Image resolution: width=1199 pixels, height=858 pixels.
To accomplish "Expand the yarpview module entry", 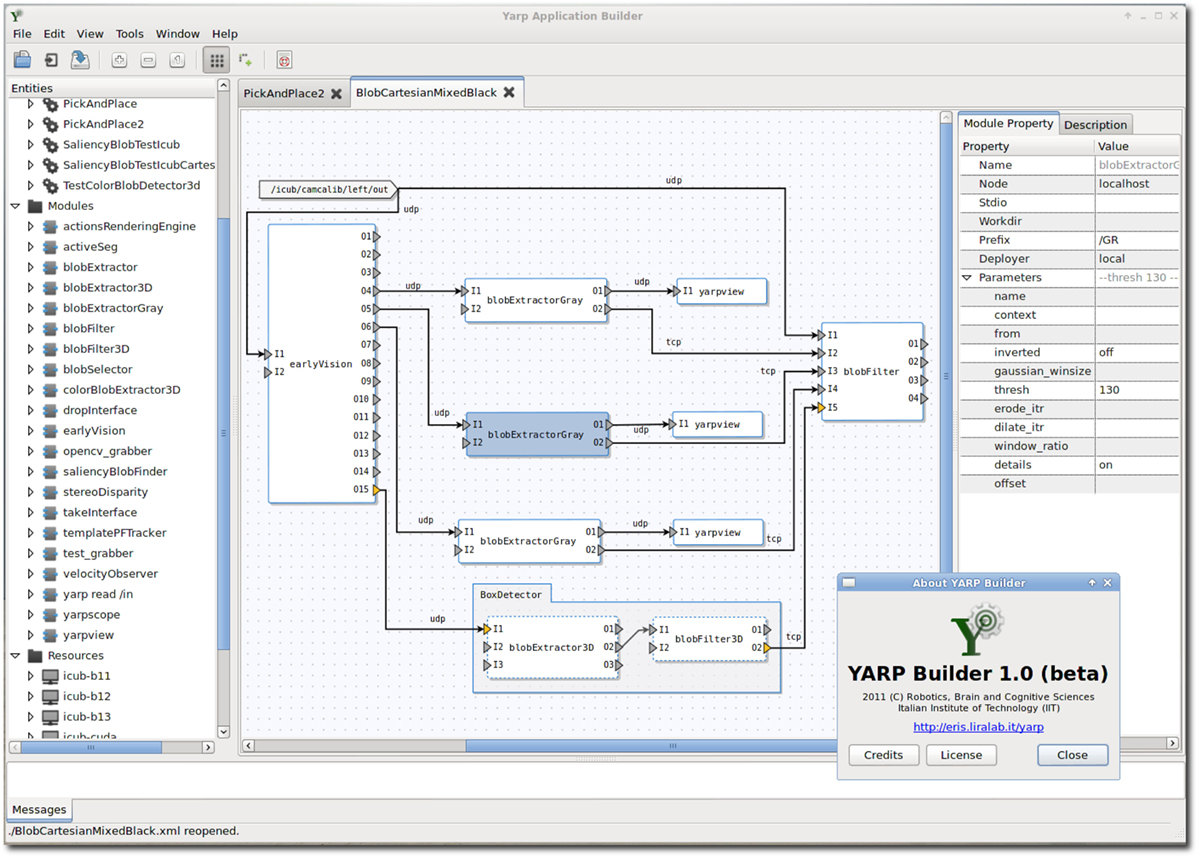I will click(x=31, y=635).
